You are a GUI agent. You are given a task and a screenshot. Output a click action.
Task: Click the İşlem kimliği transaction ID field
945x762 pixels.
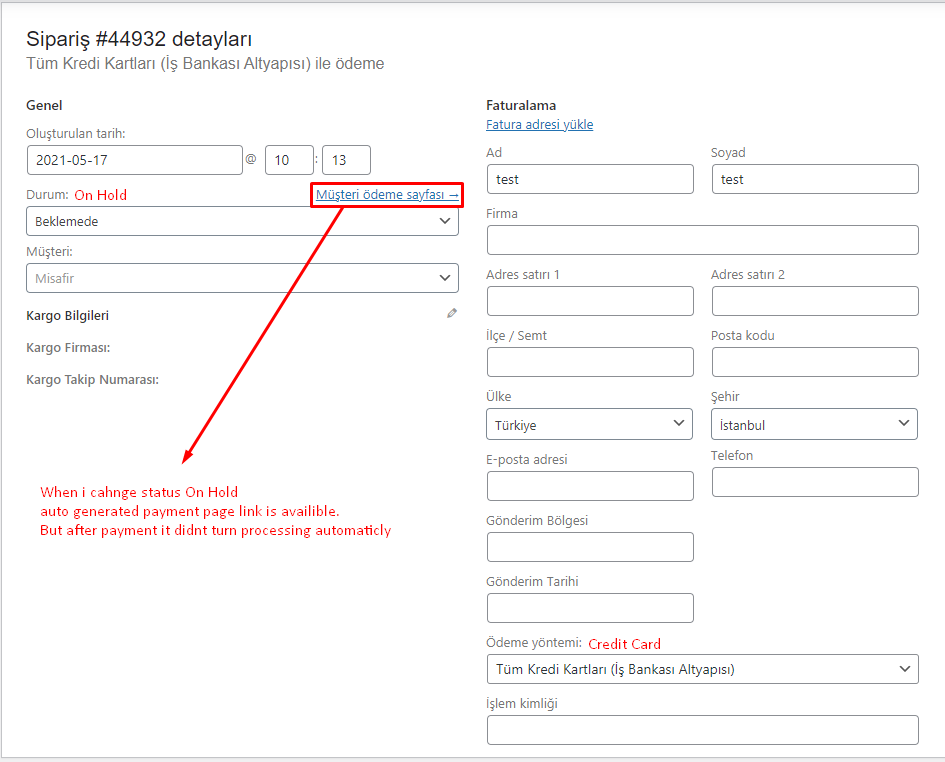tap(703, 730)
